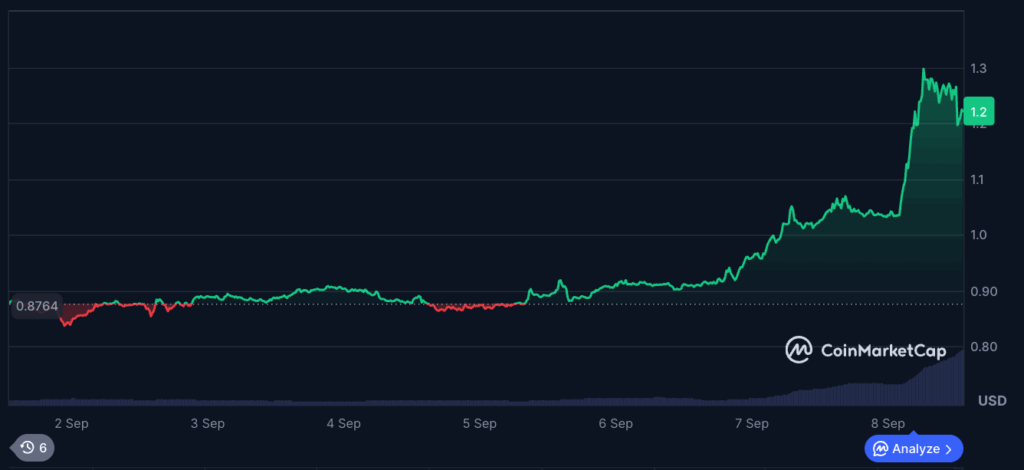Open the history badge showing 6

tap(34, 448)
